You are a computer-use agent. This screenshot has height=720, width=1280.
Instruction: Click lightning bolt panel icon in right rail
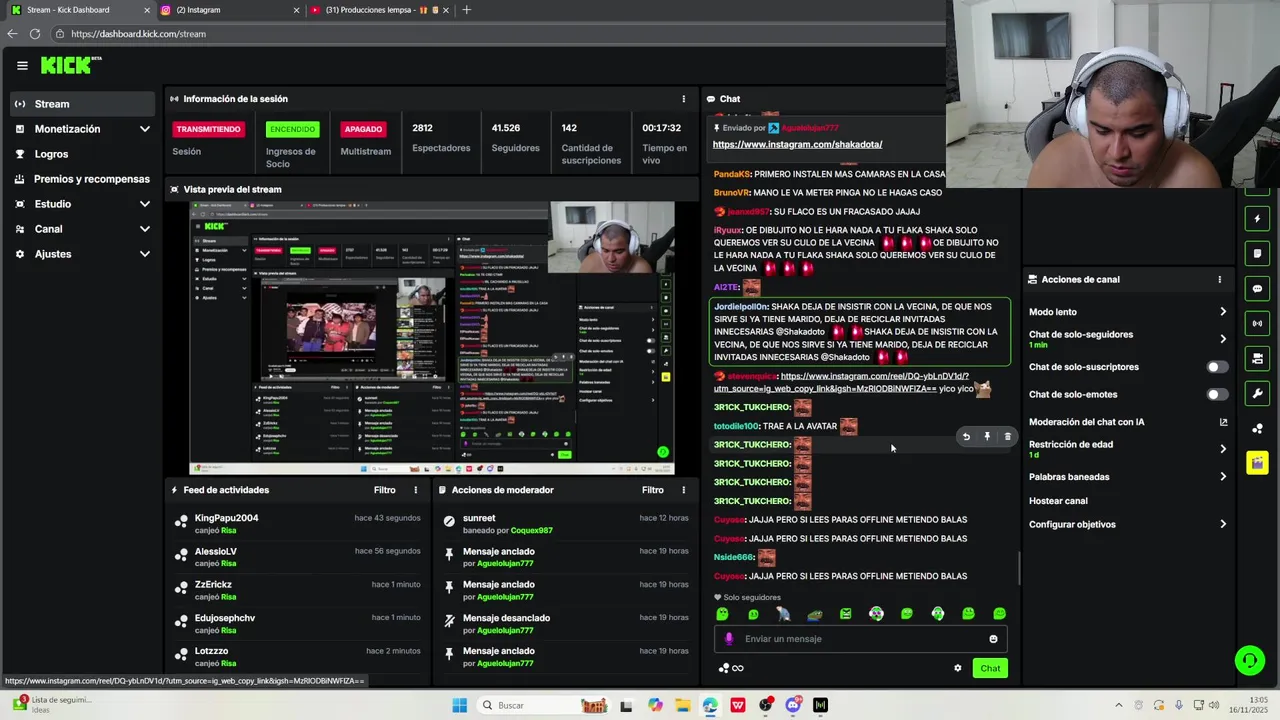coord(1257,218)
